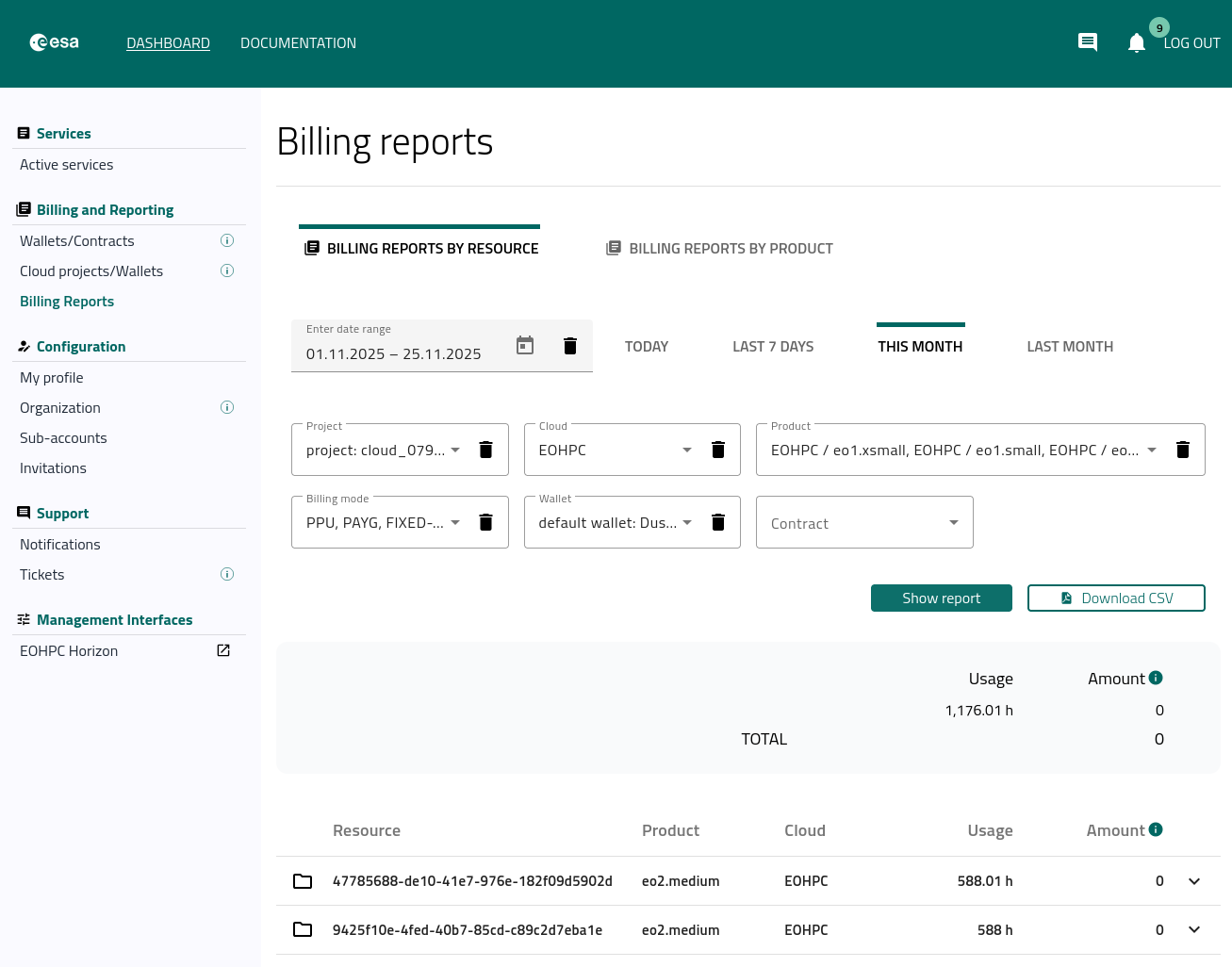Click info icon next to Wallets/Contracts
Image resolution: width=1232 pixels, height=967 pixels.
click(x=227, y=241)
